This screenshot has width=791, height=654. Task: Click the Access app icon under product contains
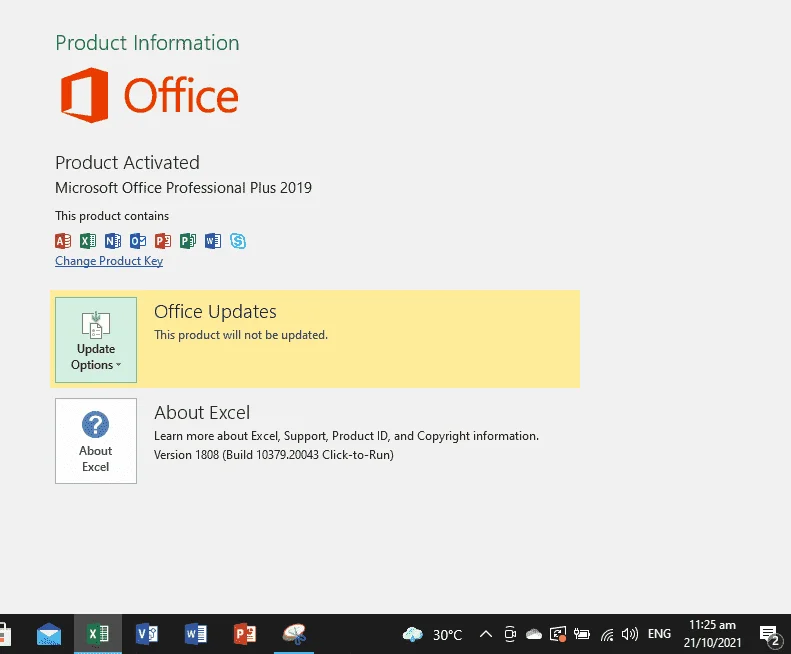coord(63,241)
